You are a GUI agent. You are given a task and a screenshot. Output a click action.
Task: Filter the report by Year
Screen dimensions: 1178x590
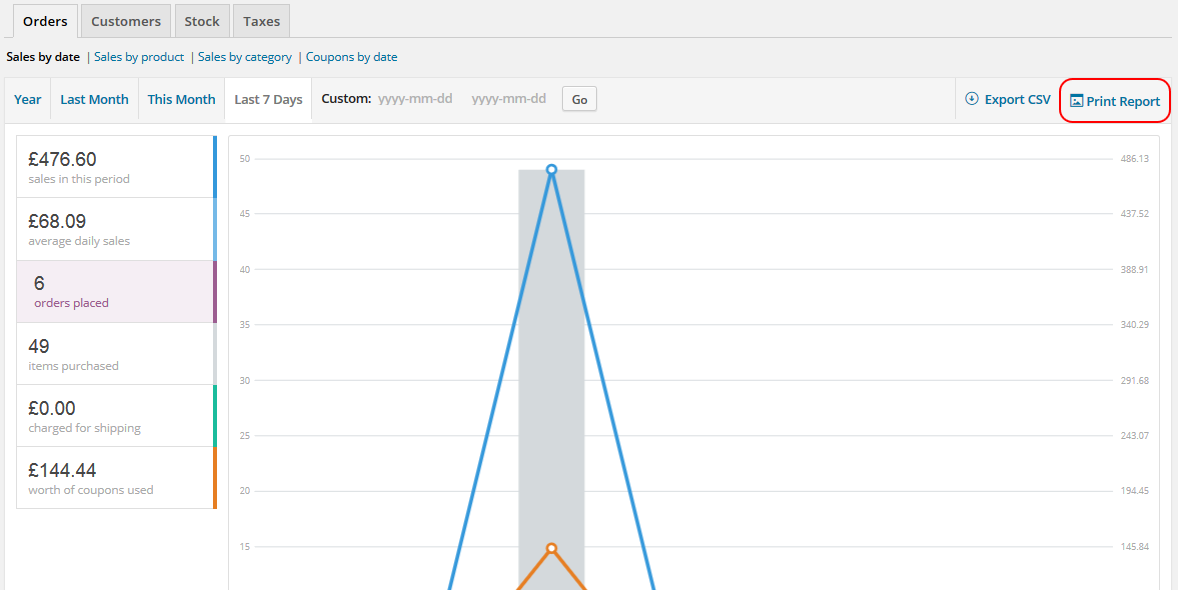[x=27, y=99]
